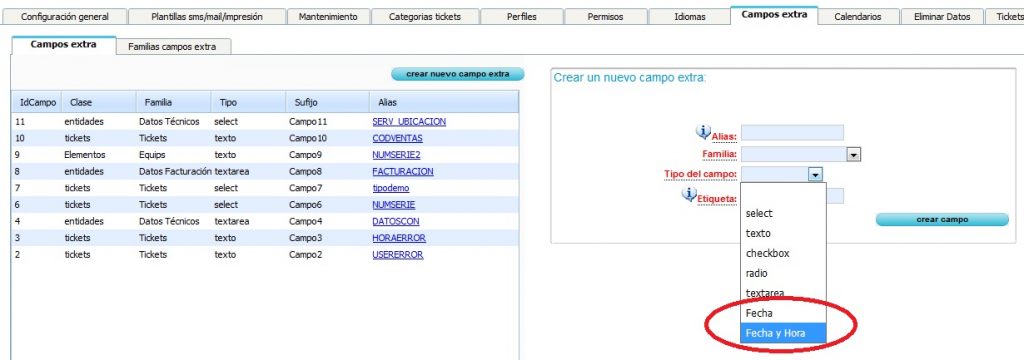Collapse the Tipo del campo dropdown arrow
This screenshot has width=1024, height=360.
pyautogui.click(x=815, y=174)
